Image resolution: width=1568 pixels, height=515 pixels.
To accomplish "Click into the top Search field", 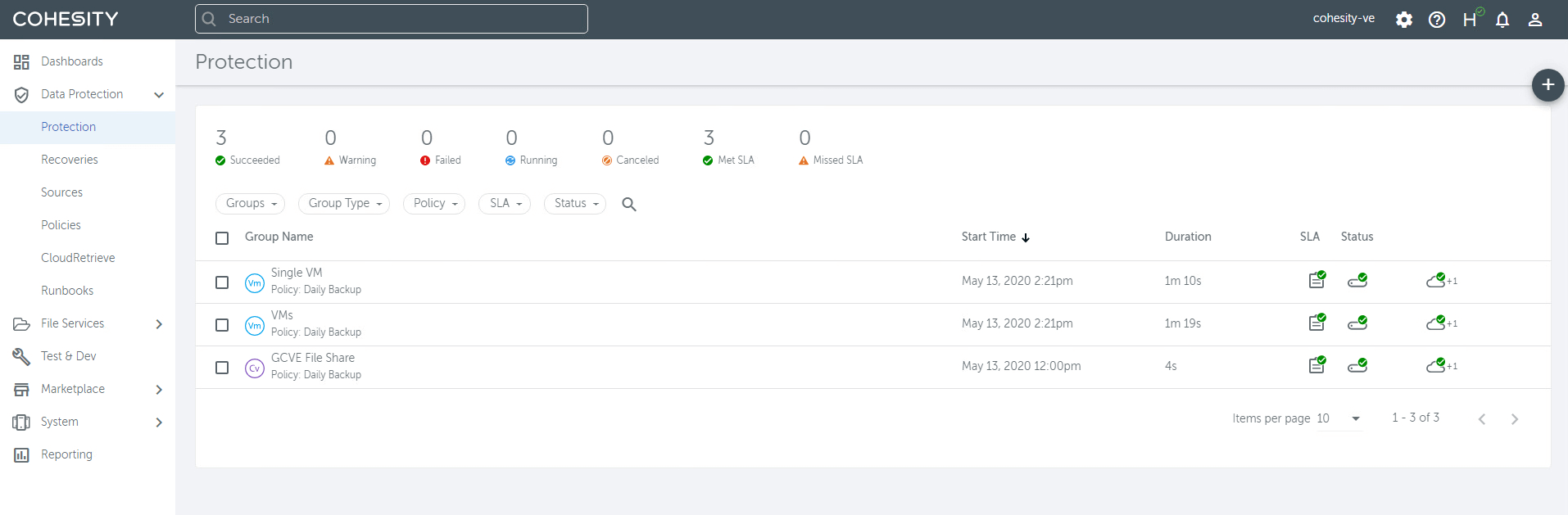I will point(392,19).
